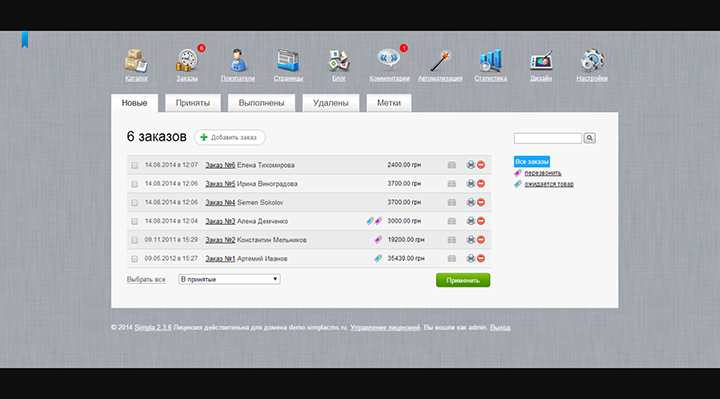Open the Настройки gears icon
The height and width of the screenshot is (399, 720).
click(592, 61)
